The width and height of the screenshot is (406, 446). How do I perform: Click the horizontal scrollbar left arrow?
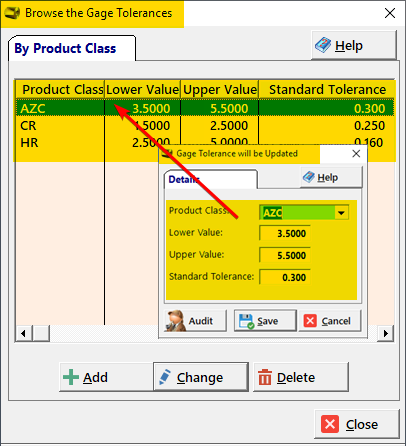click(23, 333)
